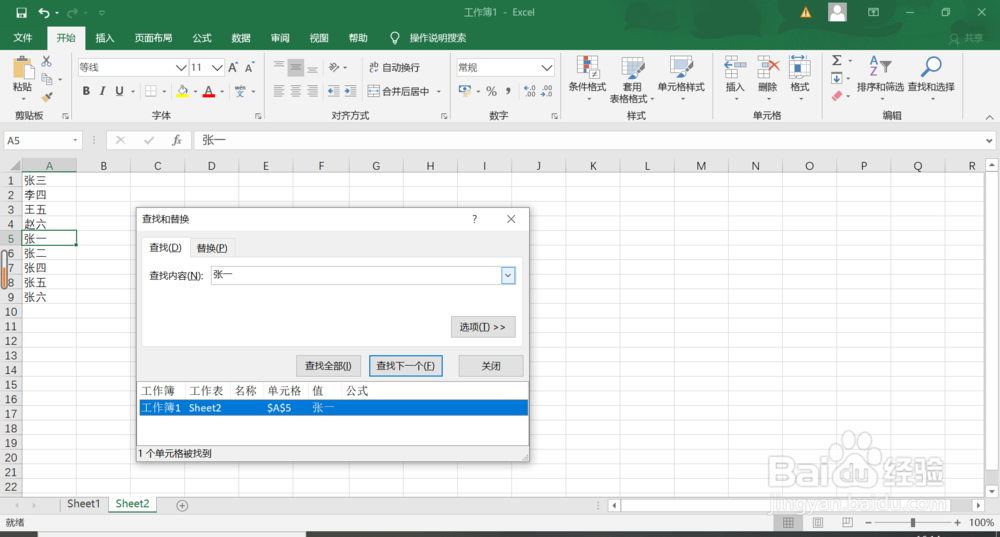This screenshot has height=537, width=1000.
Task: Toggle Underline formatting
Action: [119, 91]
